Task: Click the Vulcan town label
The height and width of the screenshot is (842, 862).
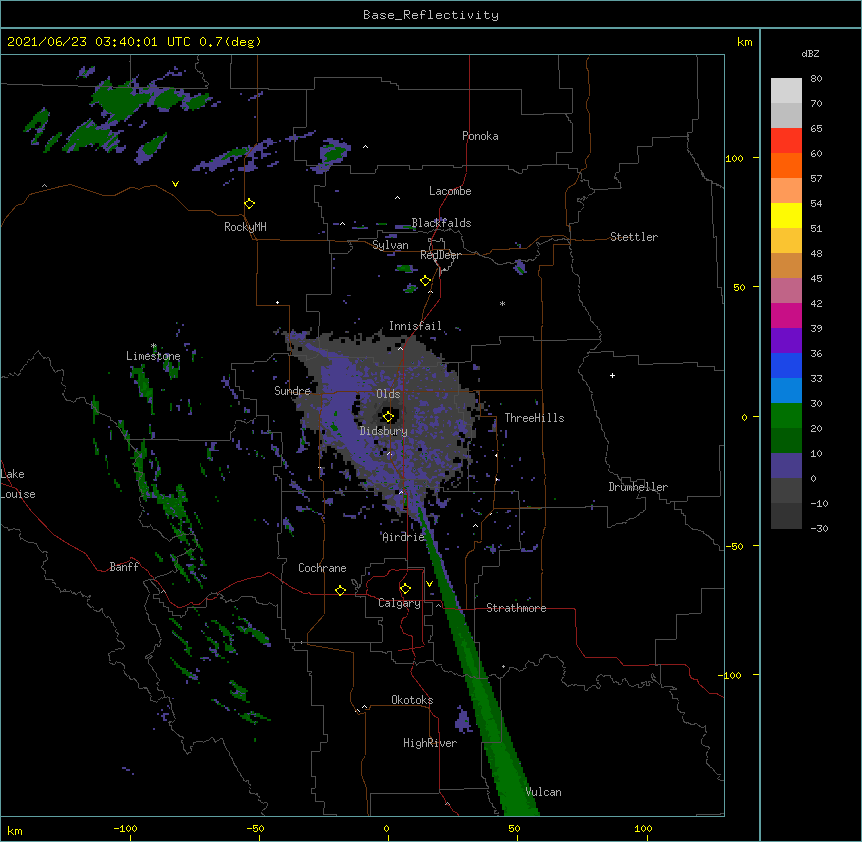Action: (543, 792)
